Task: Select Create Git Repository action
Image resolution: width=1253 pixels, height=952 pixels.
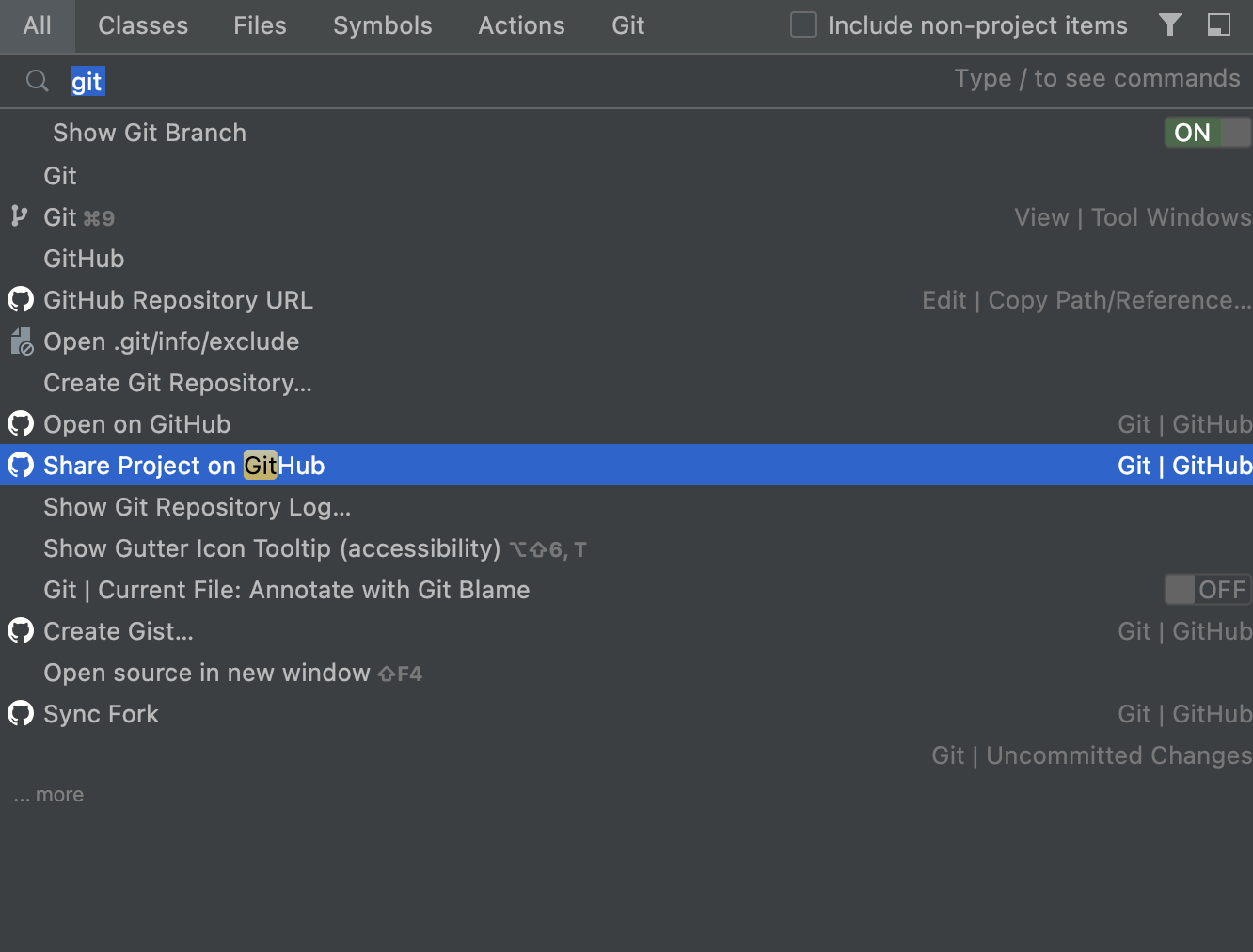Action: pyautogui.click(x=626, y=382)
